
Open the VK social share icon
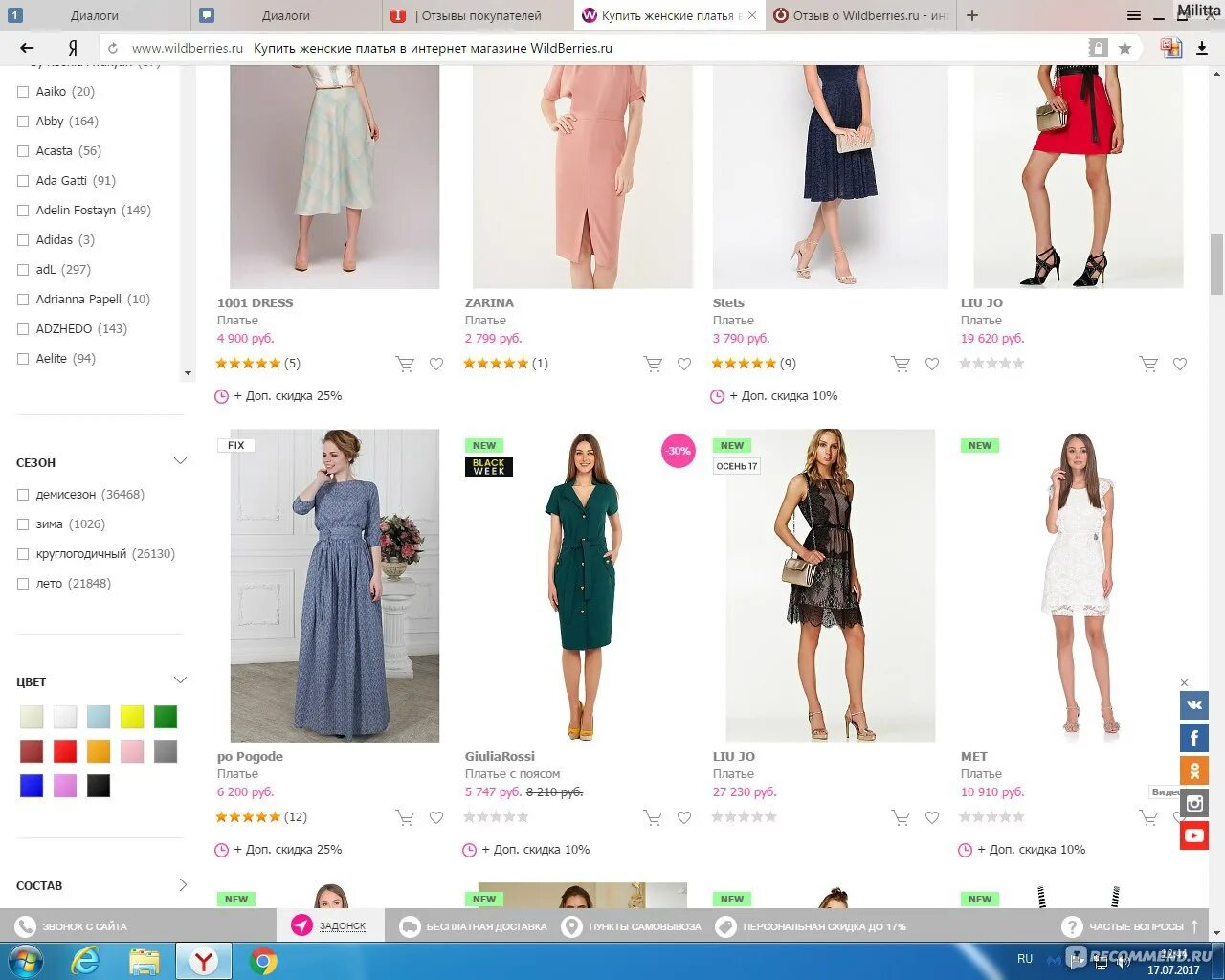pos(1194,705)
